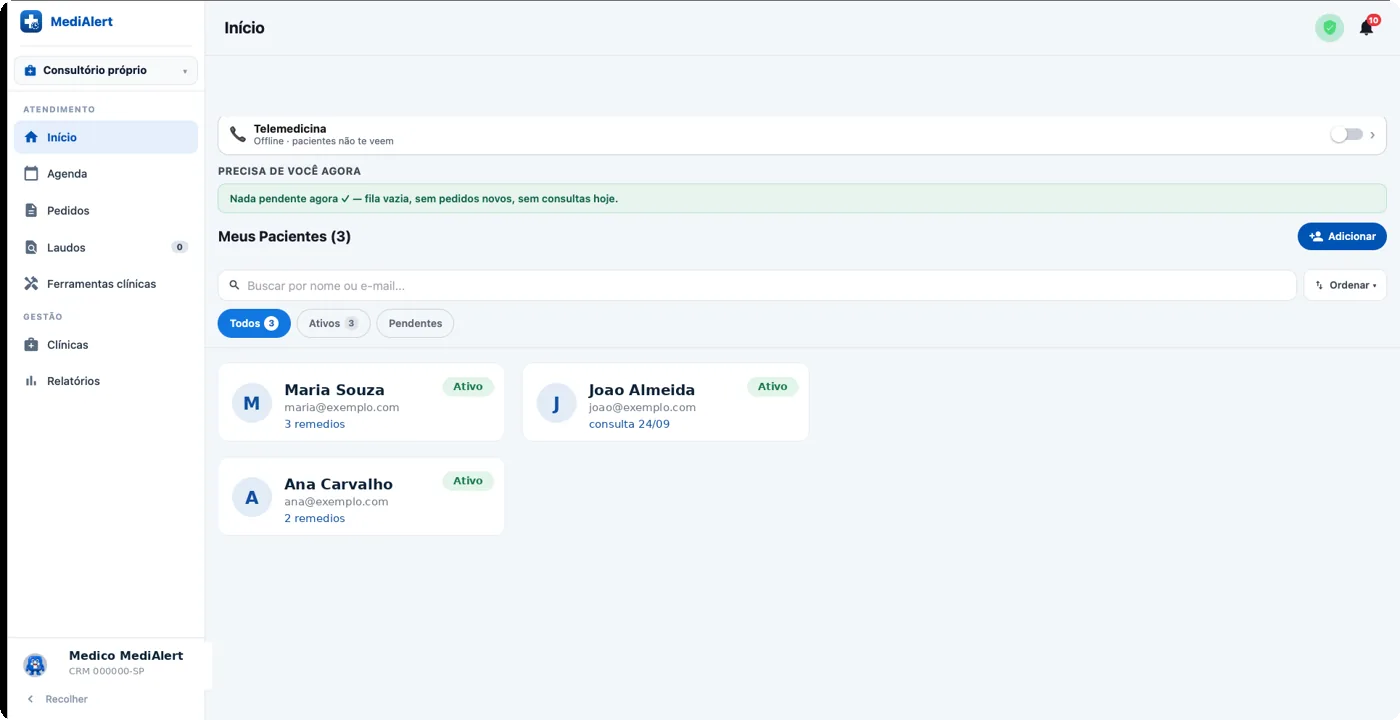1400x720 pixels.
Task: Focus the patient search field
Action: click(x=757, y=285)
